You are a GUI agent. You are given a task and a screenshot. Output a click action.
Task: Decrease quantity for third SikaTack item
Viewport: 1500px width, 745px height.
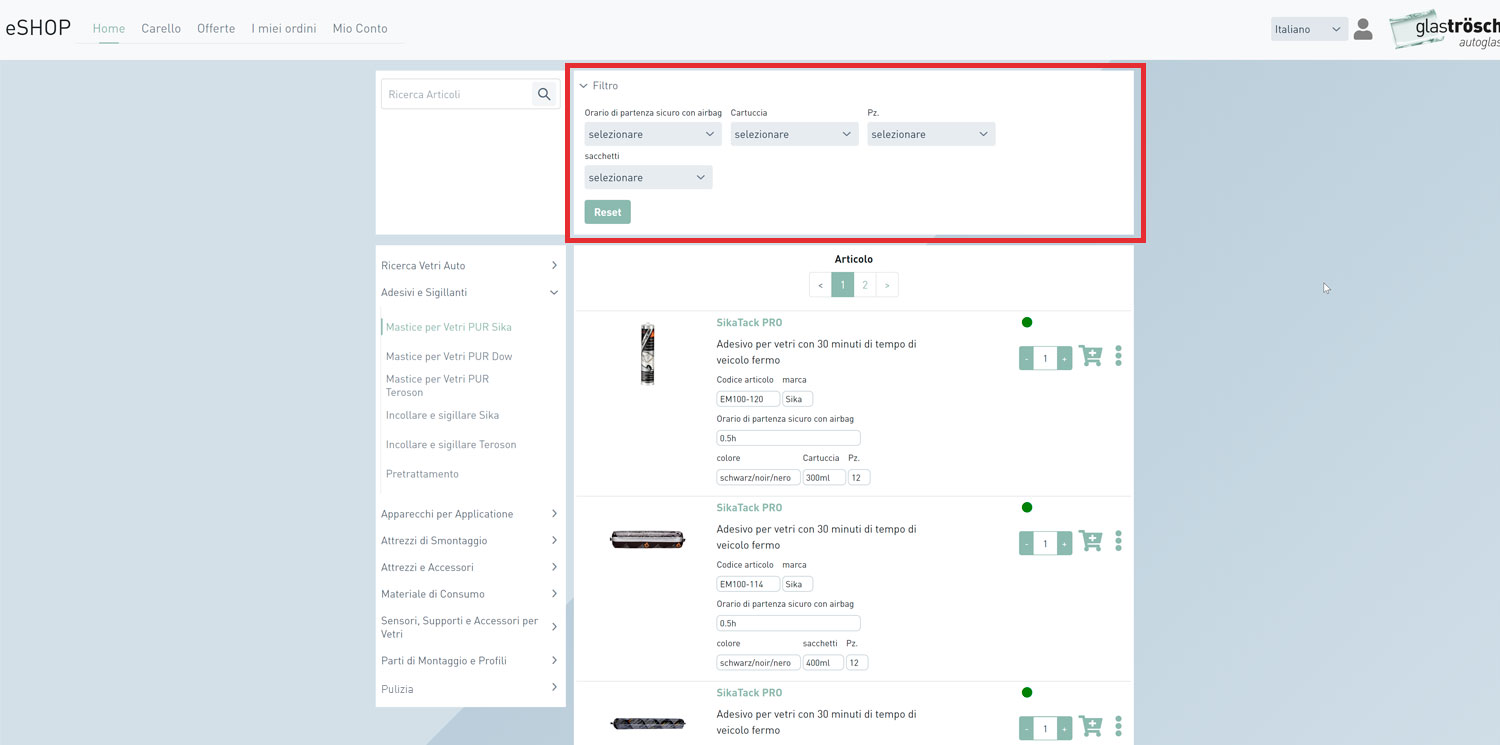[x=1027, y=728]
